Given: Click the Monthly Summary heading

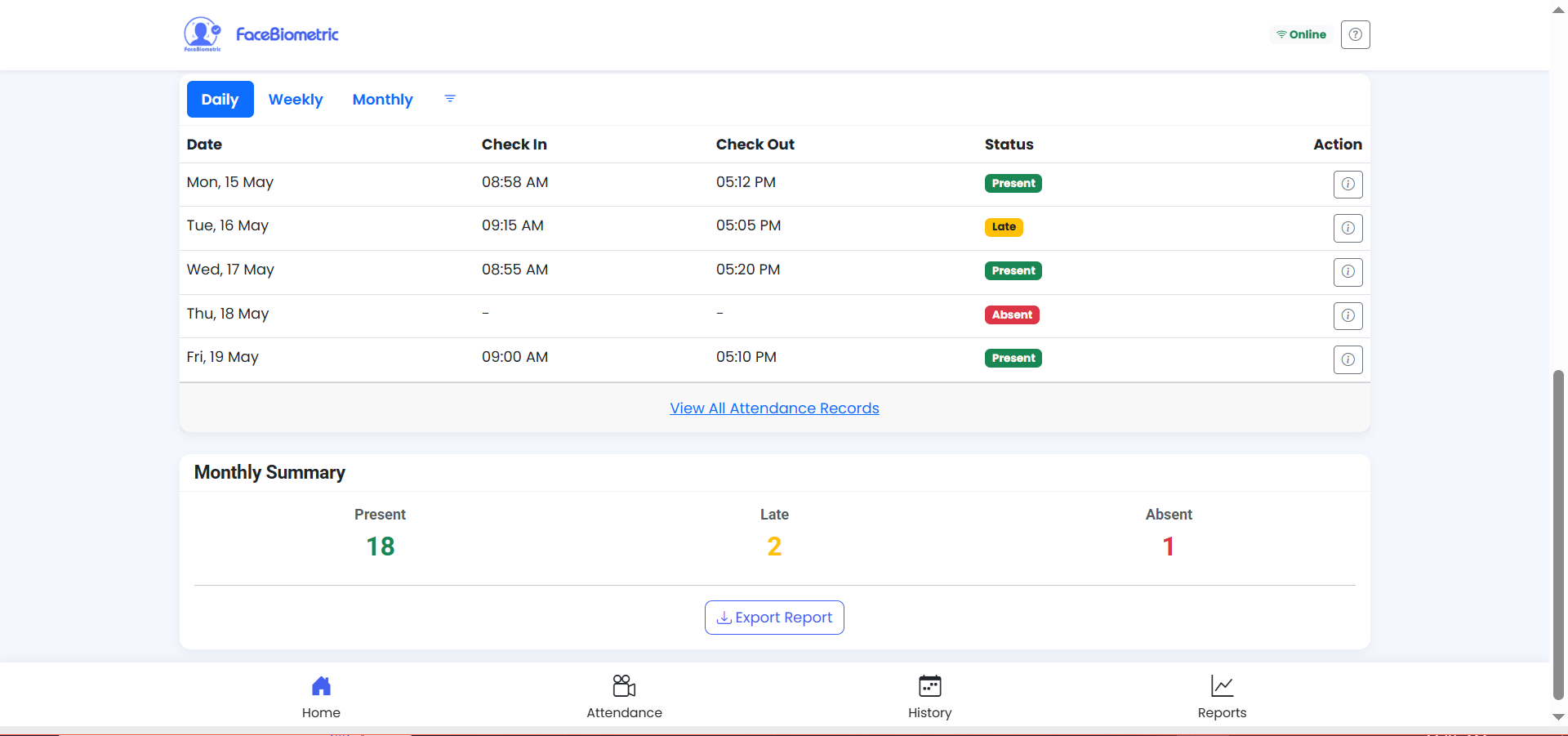Looking at the screenshot, I should click(269, 472).
